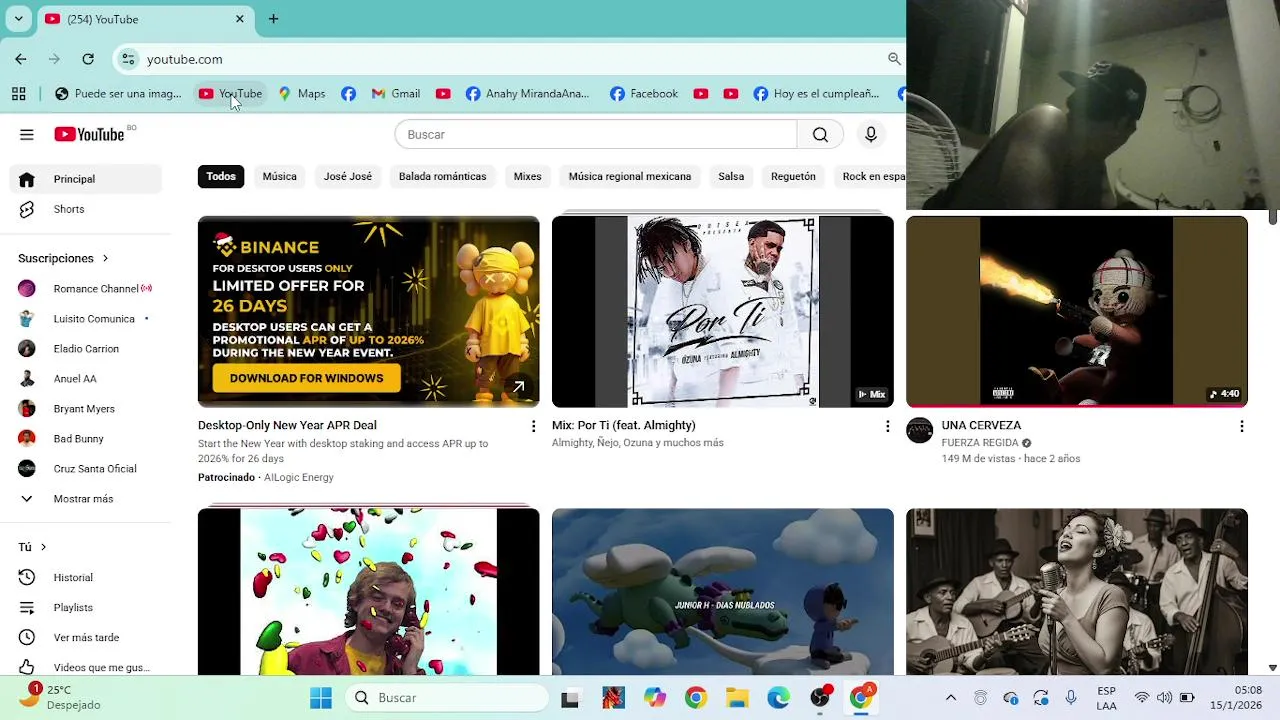Screen dimensions: 1280x720
Task: Open options menu for UNA CERVEZA video
Action: 1241,426
